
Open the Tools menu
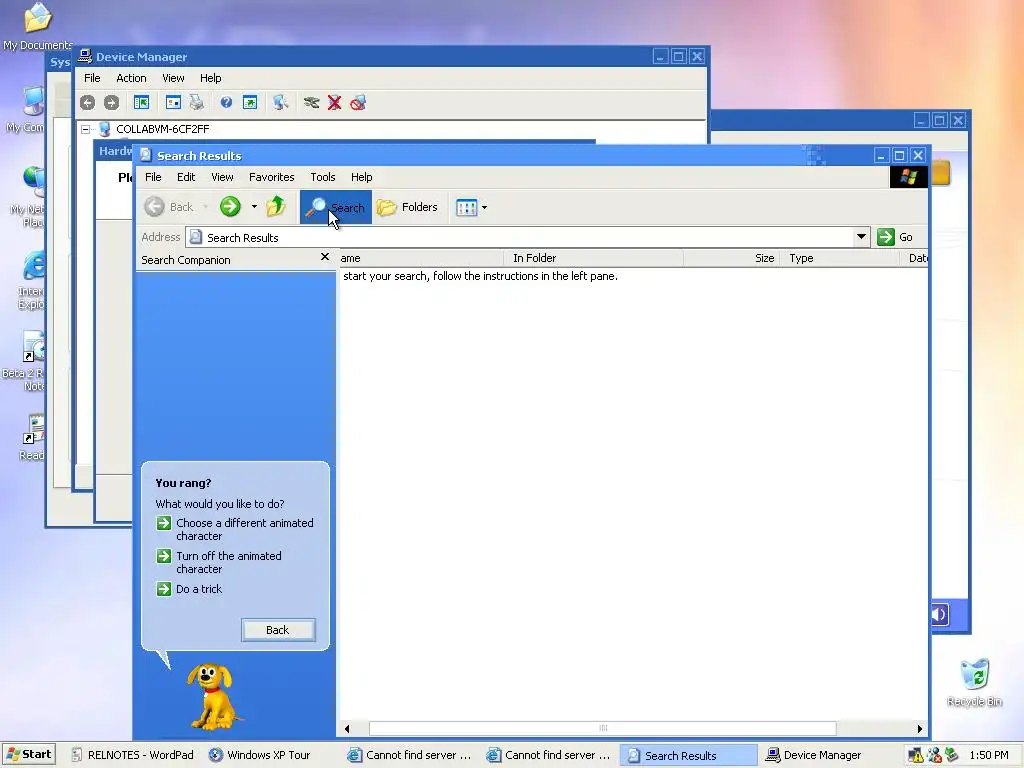323,177
